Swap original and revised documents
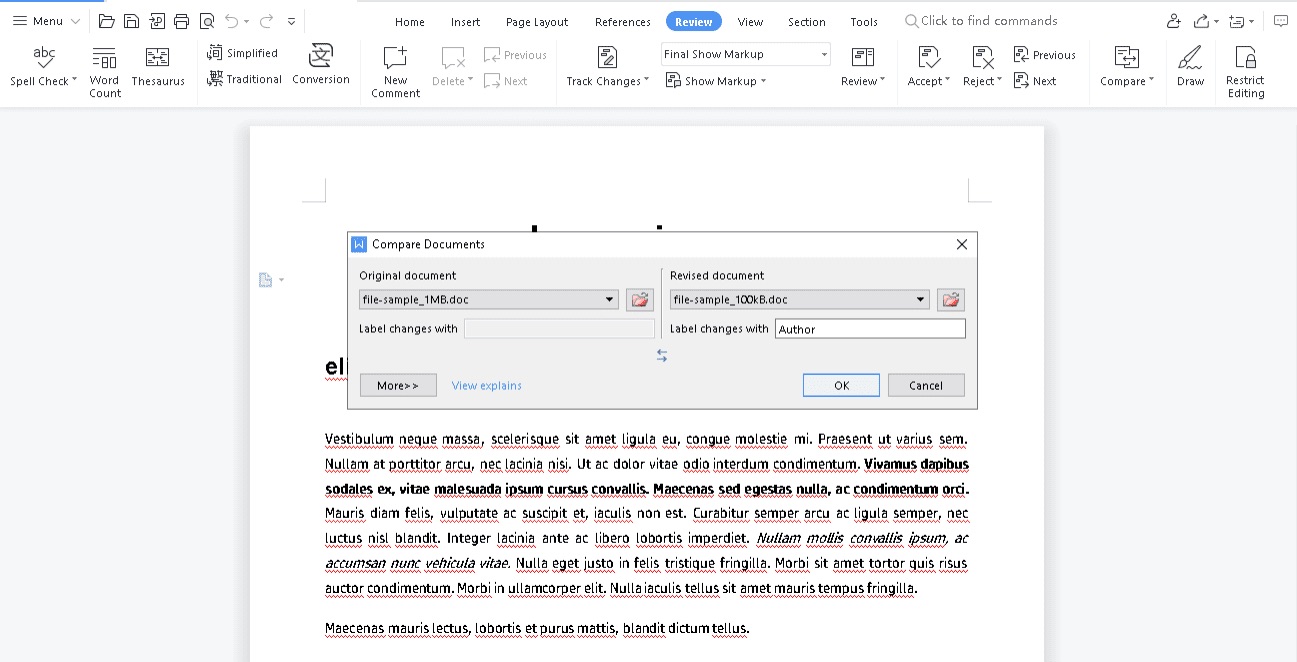1297x662 pixels. point(662,355)
